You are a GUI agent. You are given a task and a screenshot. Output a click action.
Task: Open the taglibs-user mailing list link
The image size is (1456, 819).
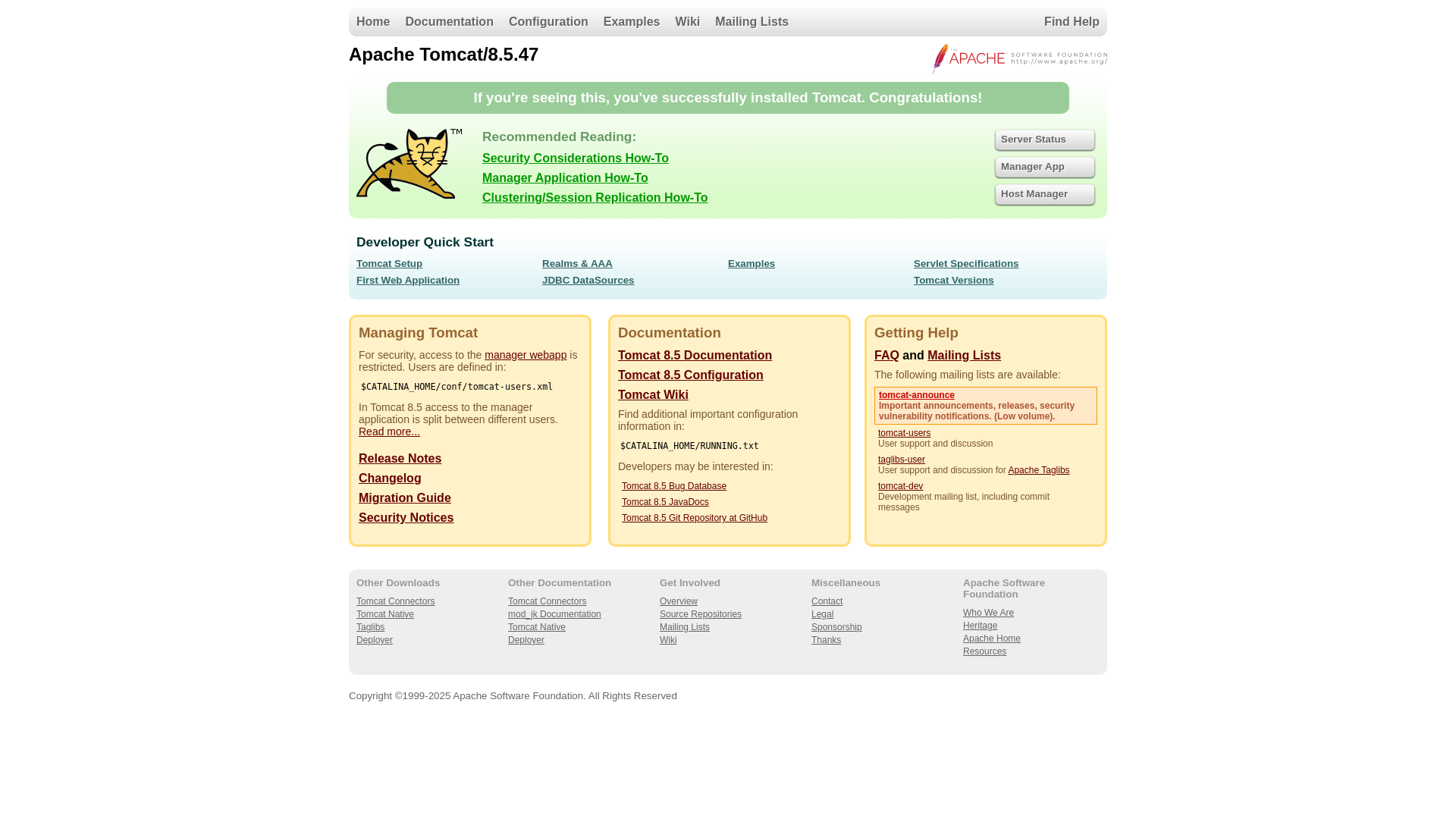(901, 460)
